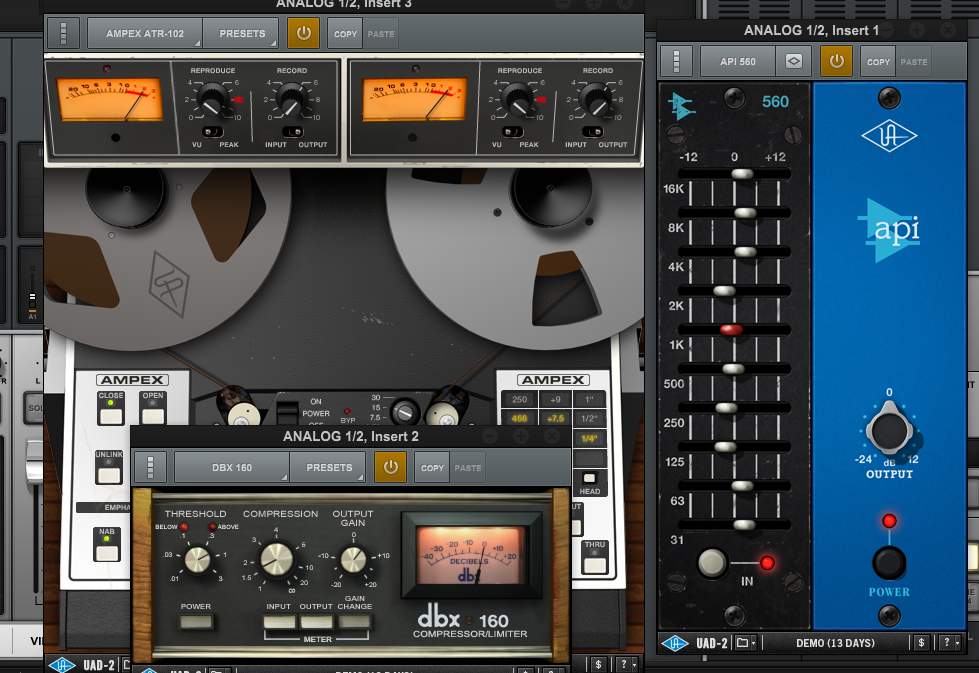Click COPY in the API 560 toolbar

click(x=878, y=62)
